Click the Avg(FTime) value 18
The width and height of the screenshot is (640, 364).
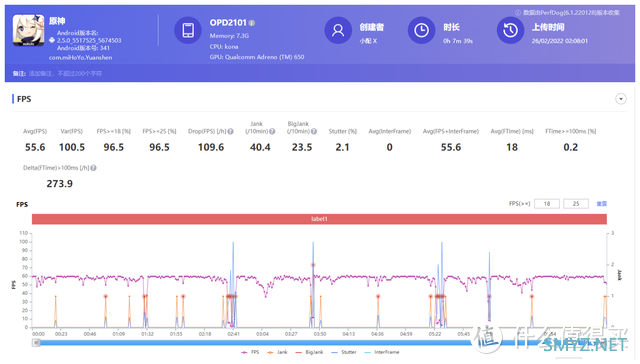pyautogui.click(x=512, y=147)
